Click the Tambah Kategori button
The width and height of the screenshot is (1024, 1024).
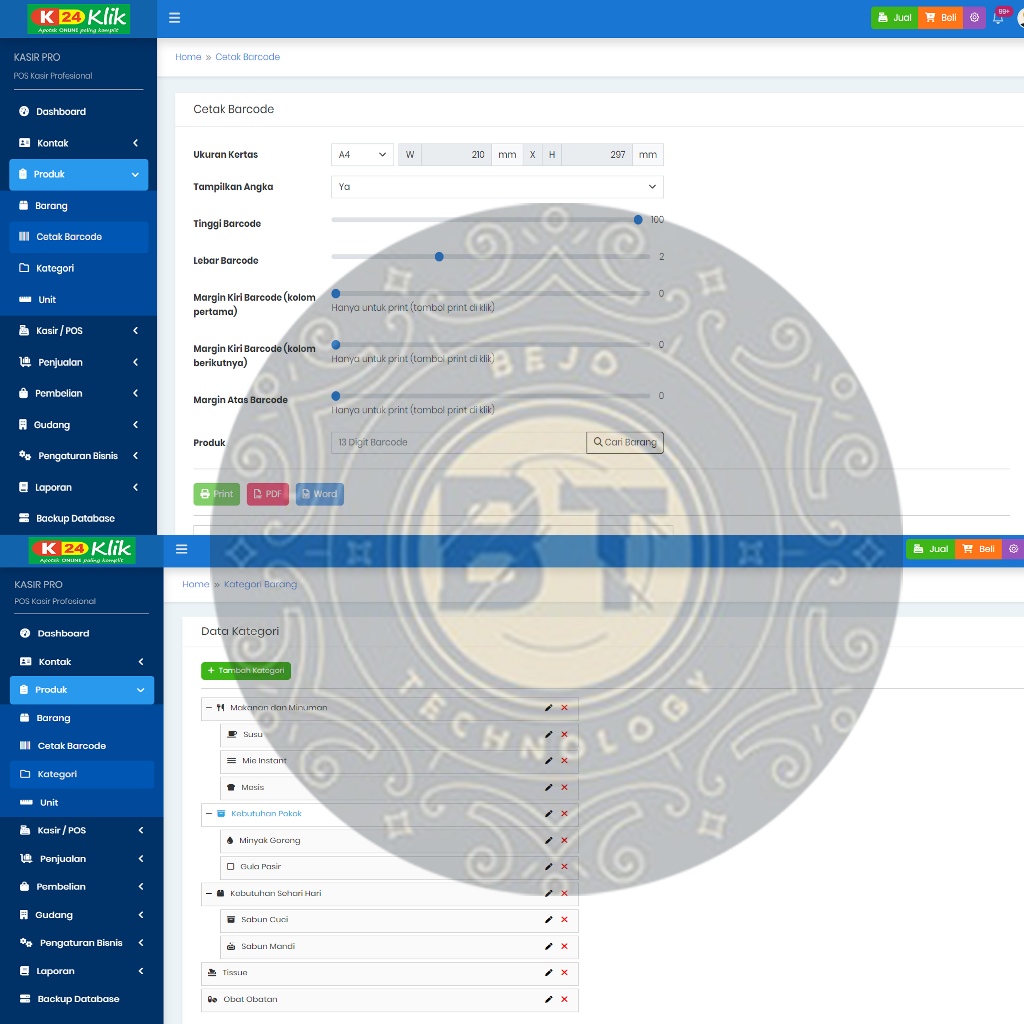tap(246, 671)
